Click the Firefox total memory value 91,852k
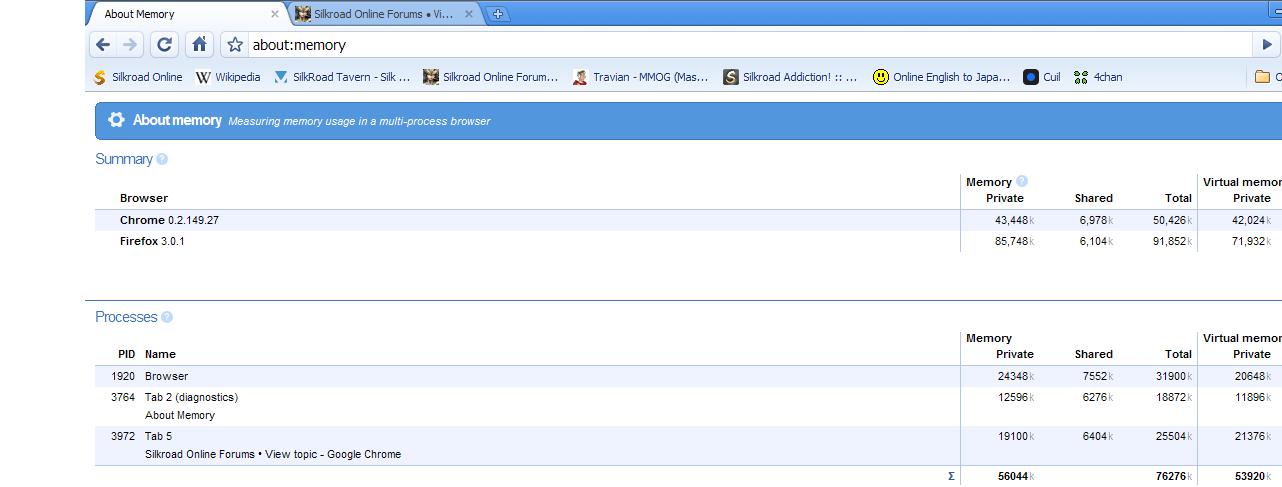 (x=1172, y=241)
